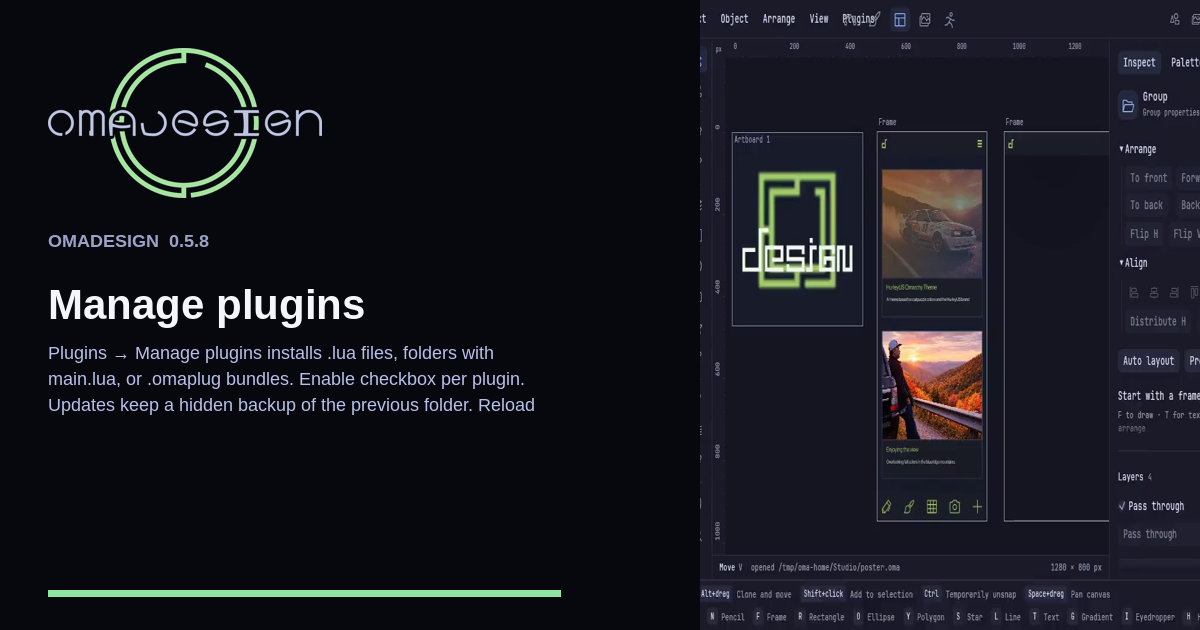Click the Manage plugins heading
This screenshot has width=1200, height=630.
(x=206, y=305)
